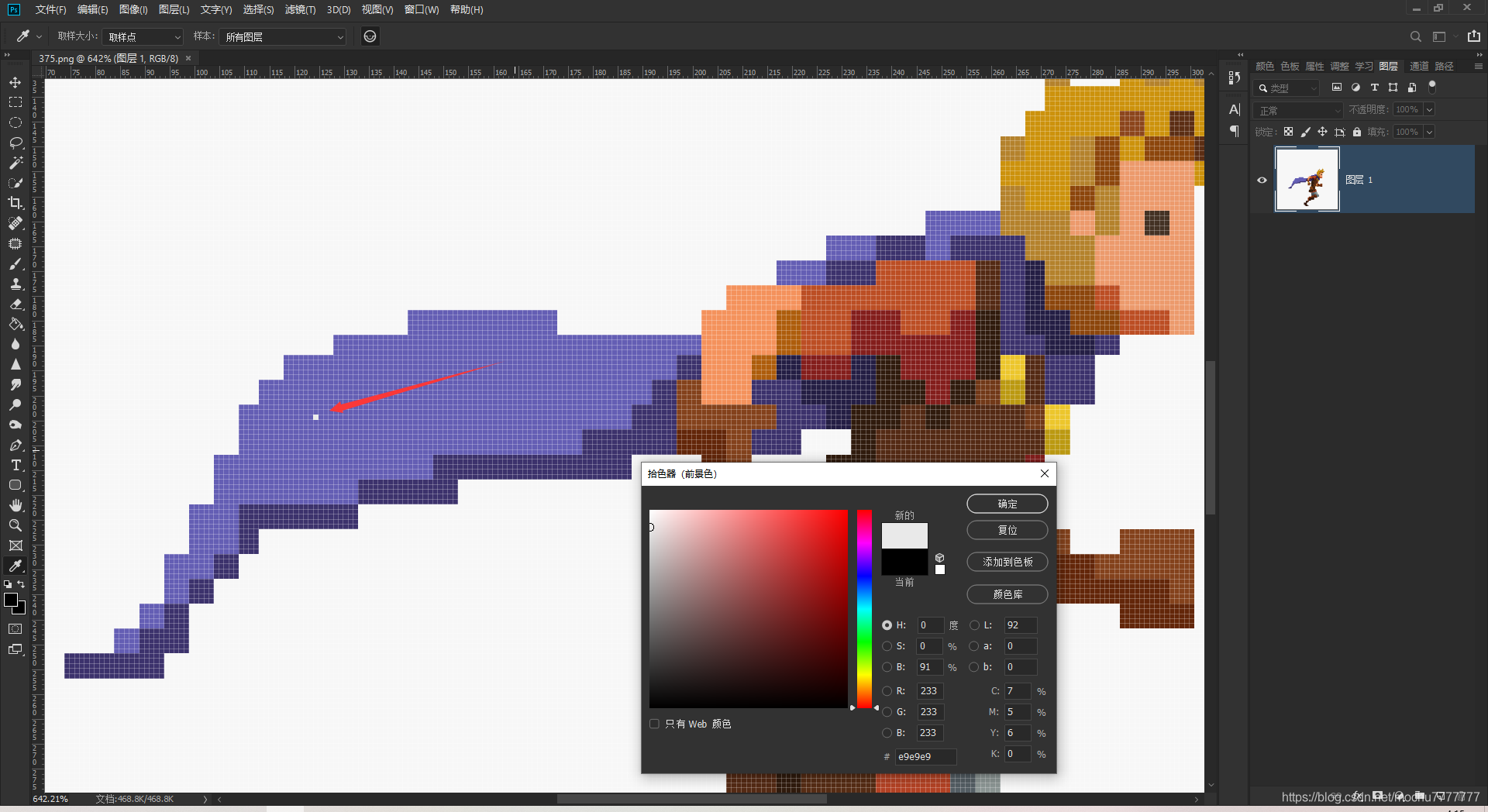
Task: Open the 文件(F) menu
Action: (50, 9)
